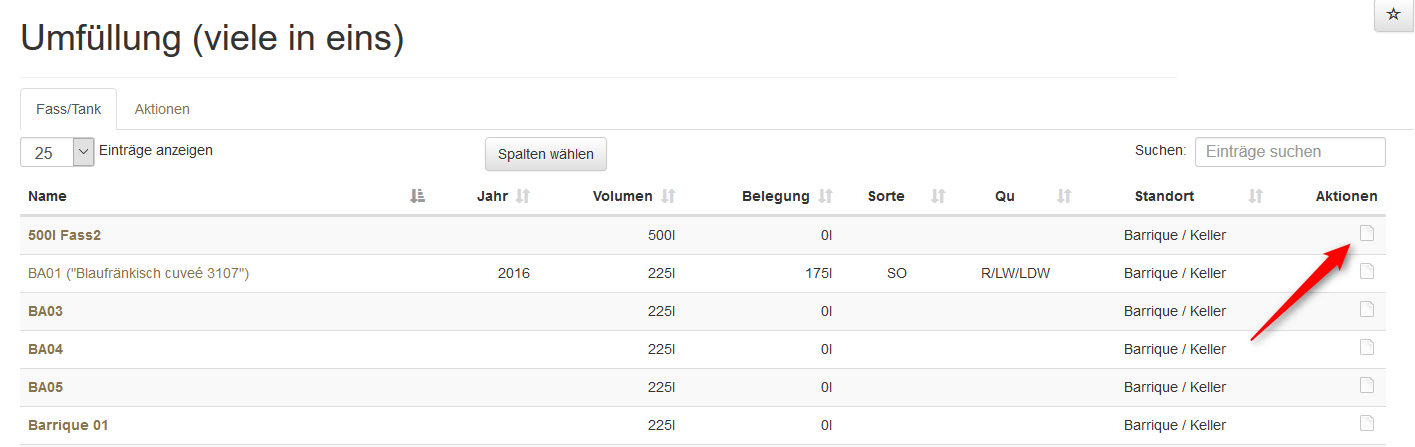
Task: Click the action icon for Barrique 01
Action: (x=1367, y=423)
